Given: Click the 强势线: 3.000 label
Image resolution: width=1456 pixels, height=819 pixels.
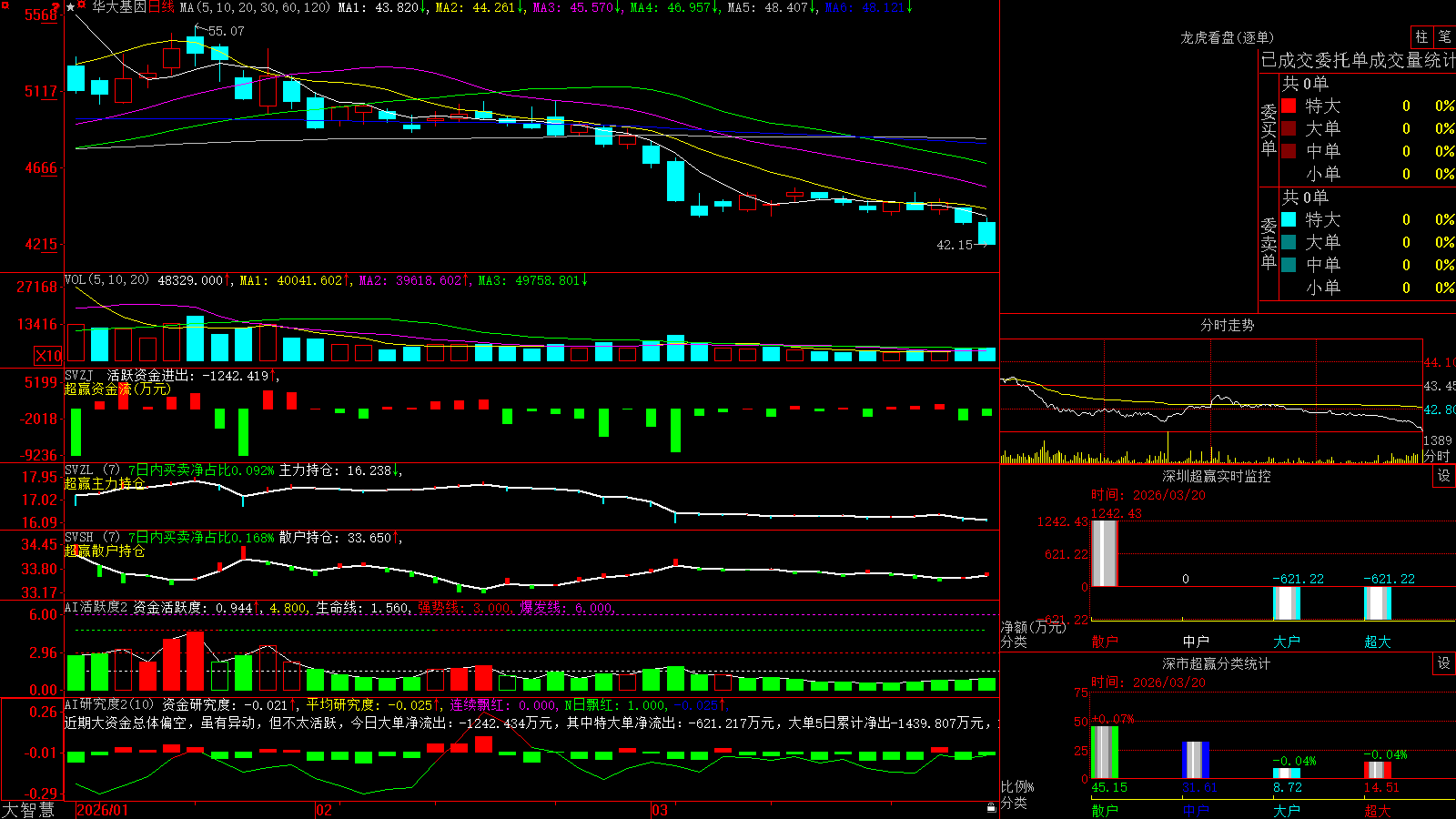Looking at the screenshot, I should [464, 608].
